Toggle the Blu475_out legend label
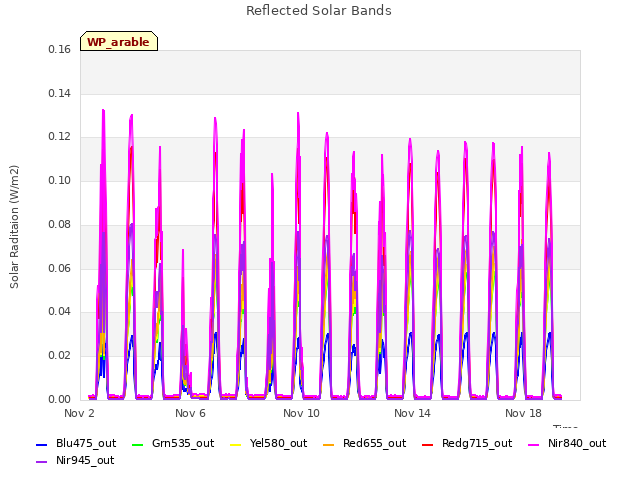 (x=86, y=444)
